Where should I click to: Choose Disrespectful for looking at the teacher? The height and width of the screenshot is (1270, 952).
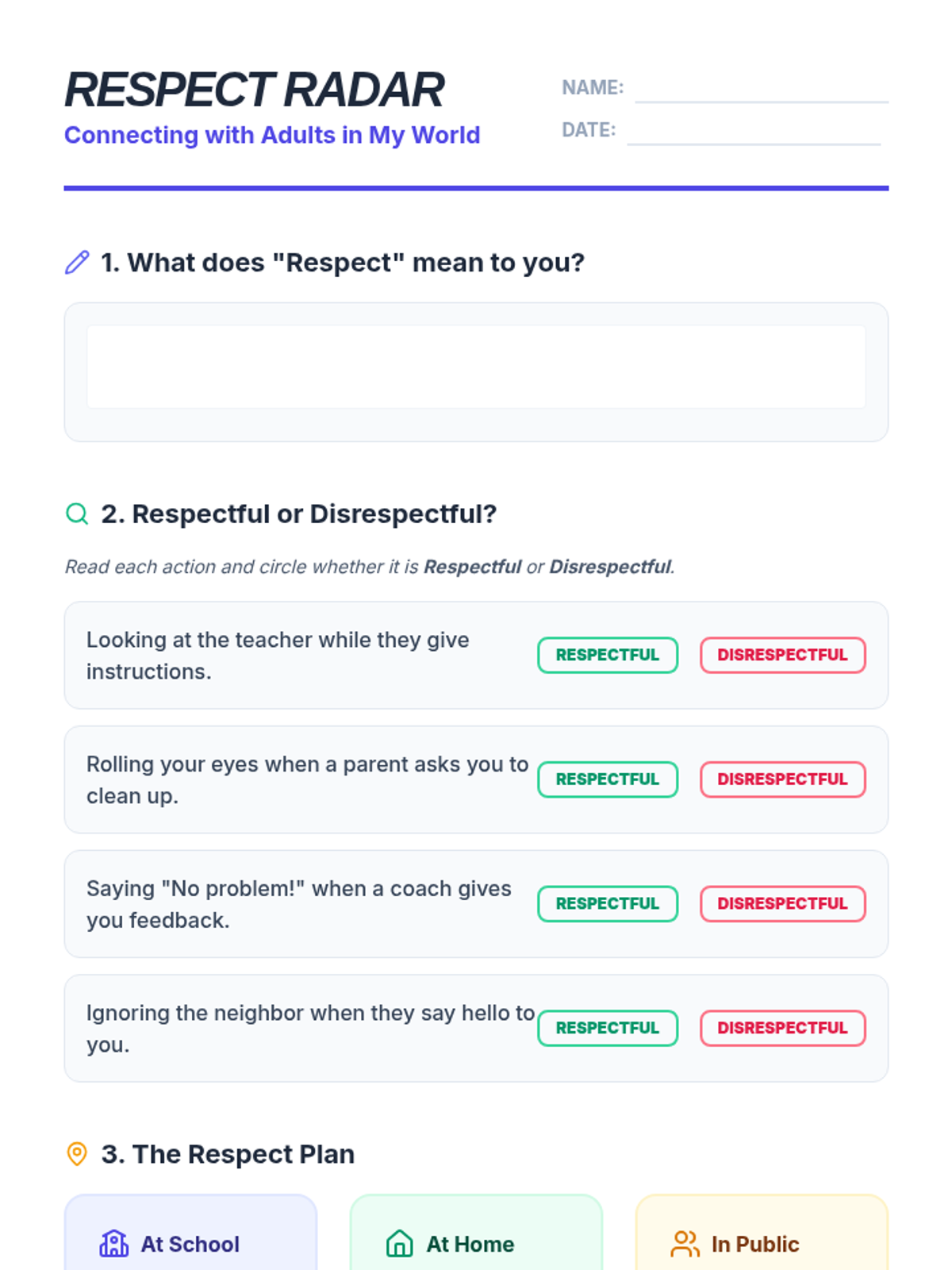pos(782,655)
